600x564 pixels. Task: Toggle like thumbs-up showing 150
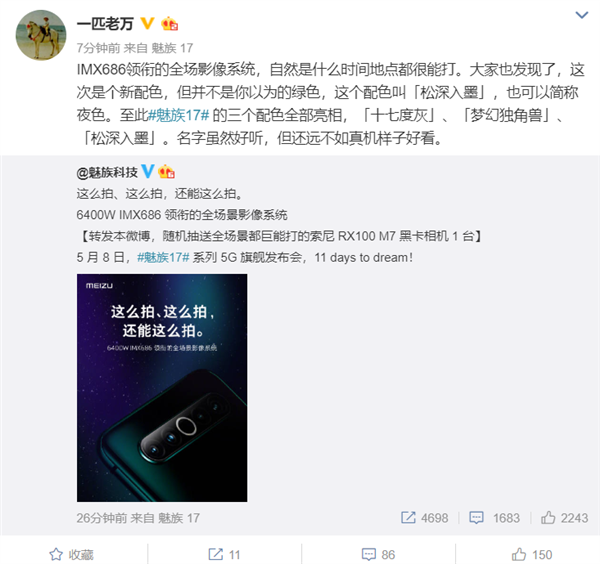[532, 554]
